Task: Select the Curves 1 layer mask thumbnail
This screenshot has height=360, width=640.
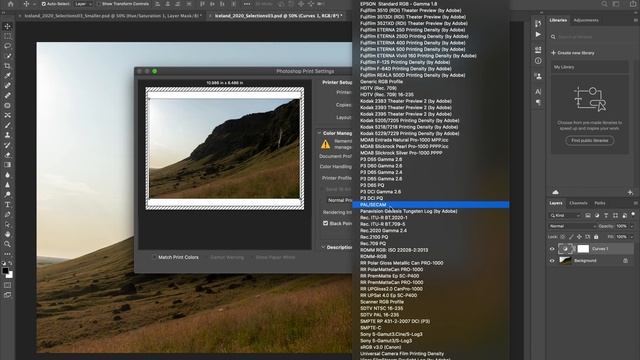Action: click(583, 249)
